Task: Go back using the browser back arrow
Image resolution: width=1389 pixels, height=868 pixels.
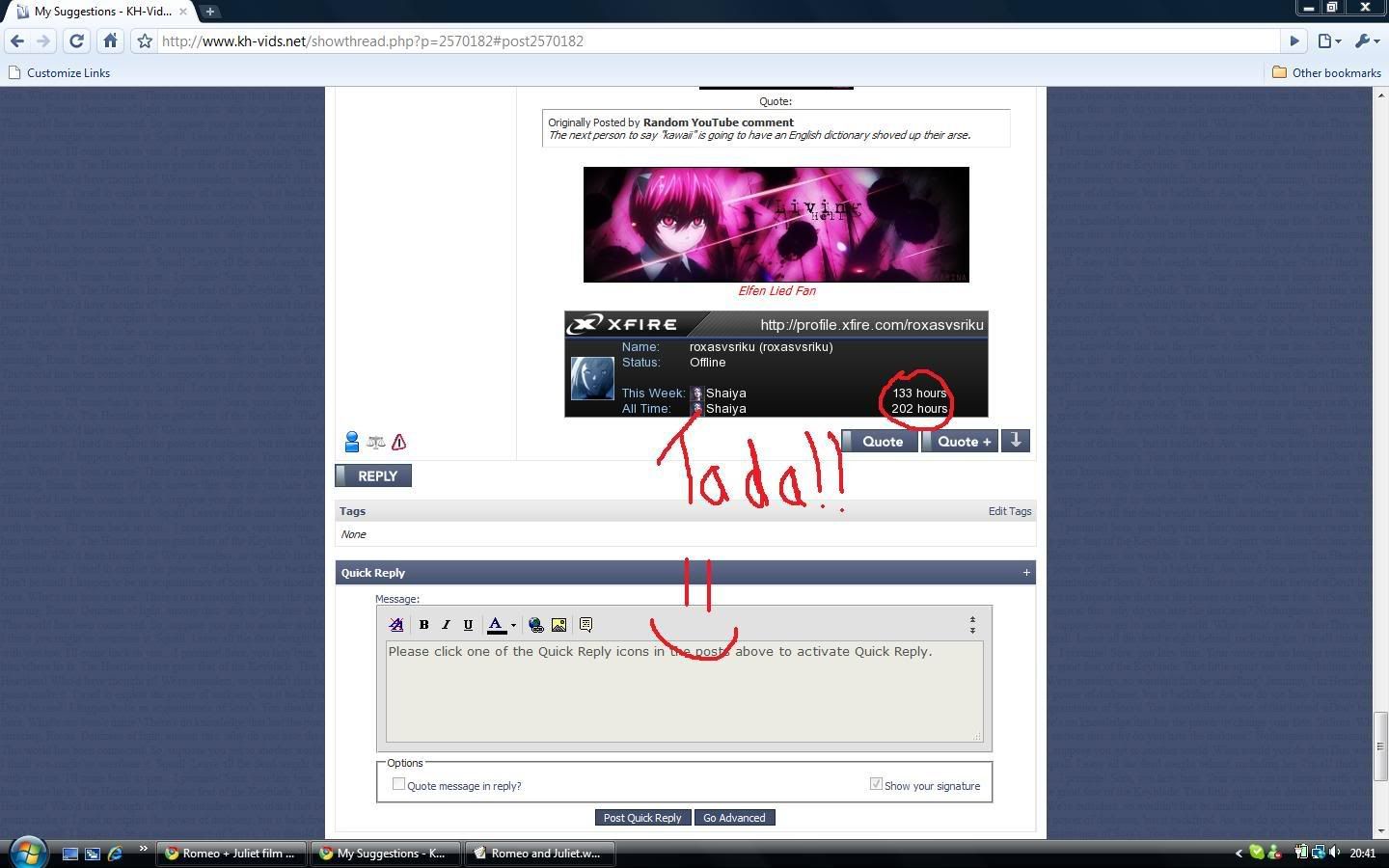Action: pyautogui.click(x=16, y=41)
